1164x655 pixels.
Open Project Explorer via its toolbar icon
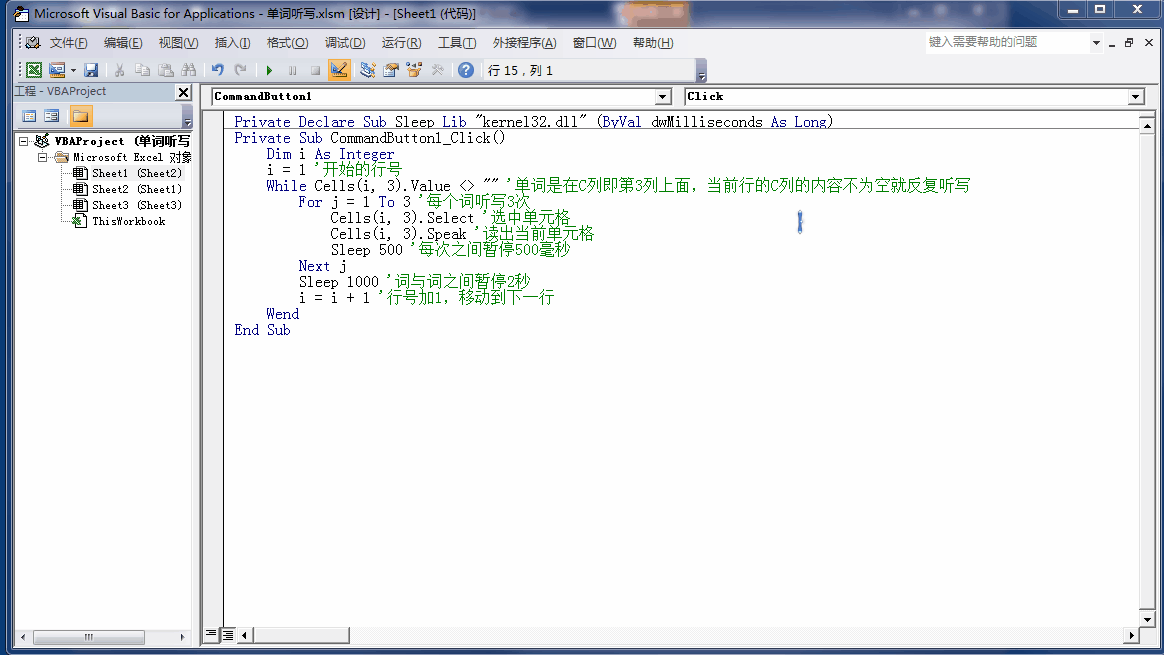pos(367,70)
